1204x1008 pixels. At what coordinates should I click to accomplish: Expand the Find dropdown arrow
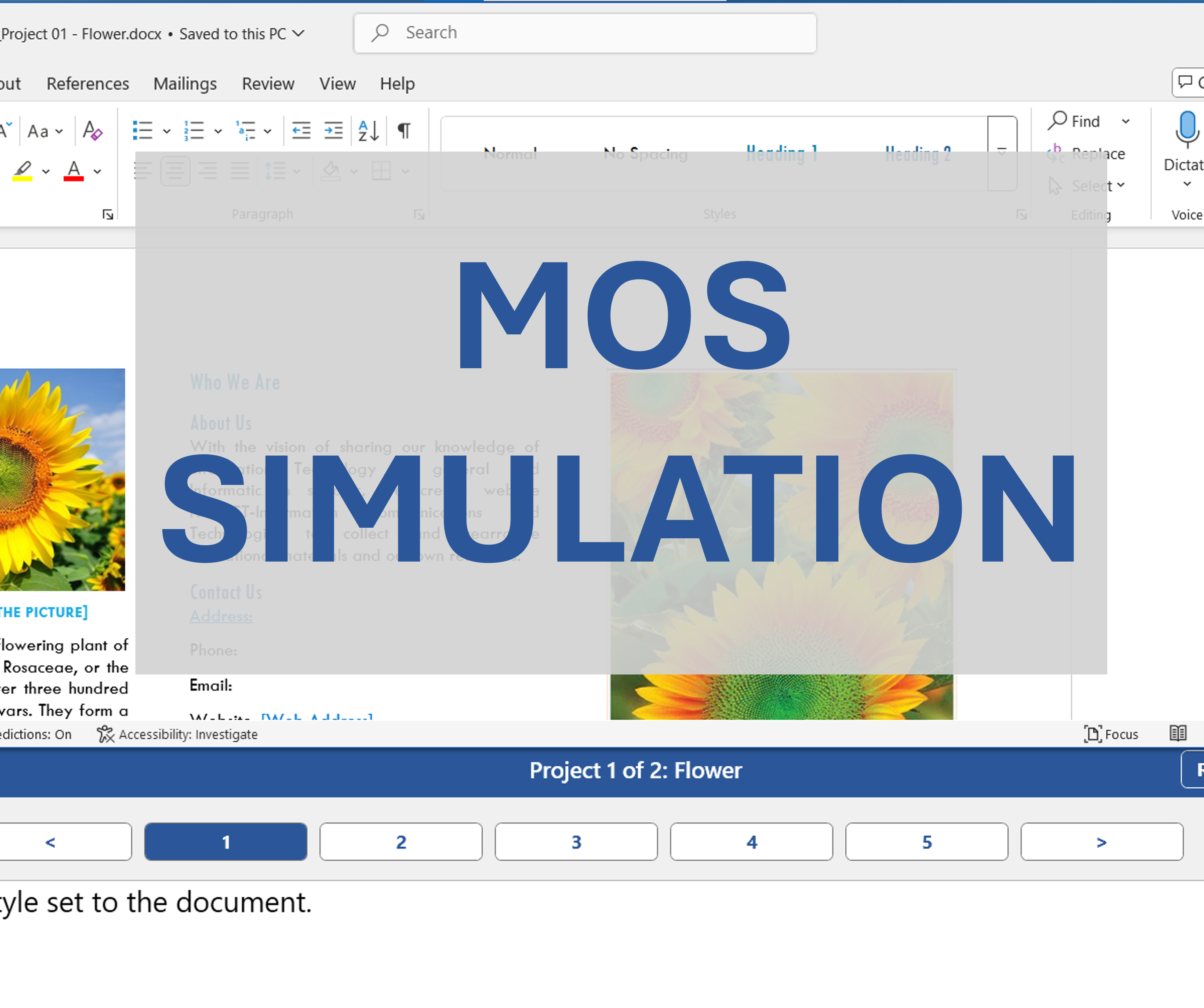tap(1125, 121)
